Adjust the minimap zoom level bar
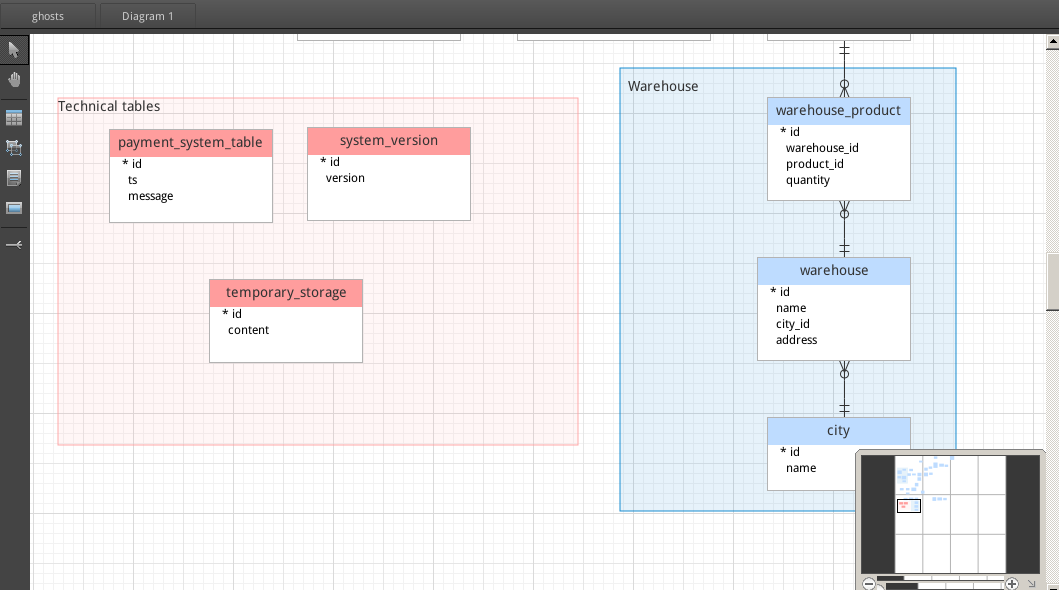The width and height of the screenshot is (1059, 590). pyautogui.click(x=940, y=585)
